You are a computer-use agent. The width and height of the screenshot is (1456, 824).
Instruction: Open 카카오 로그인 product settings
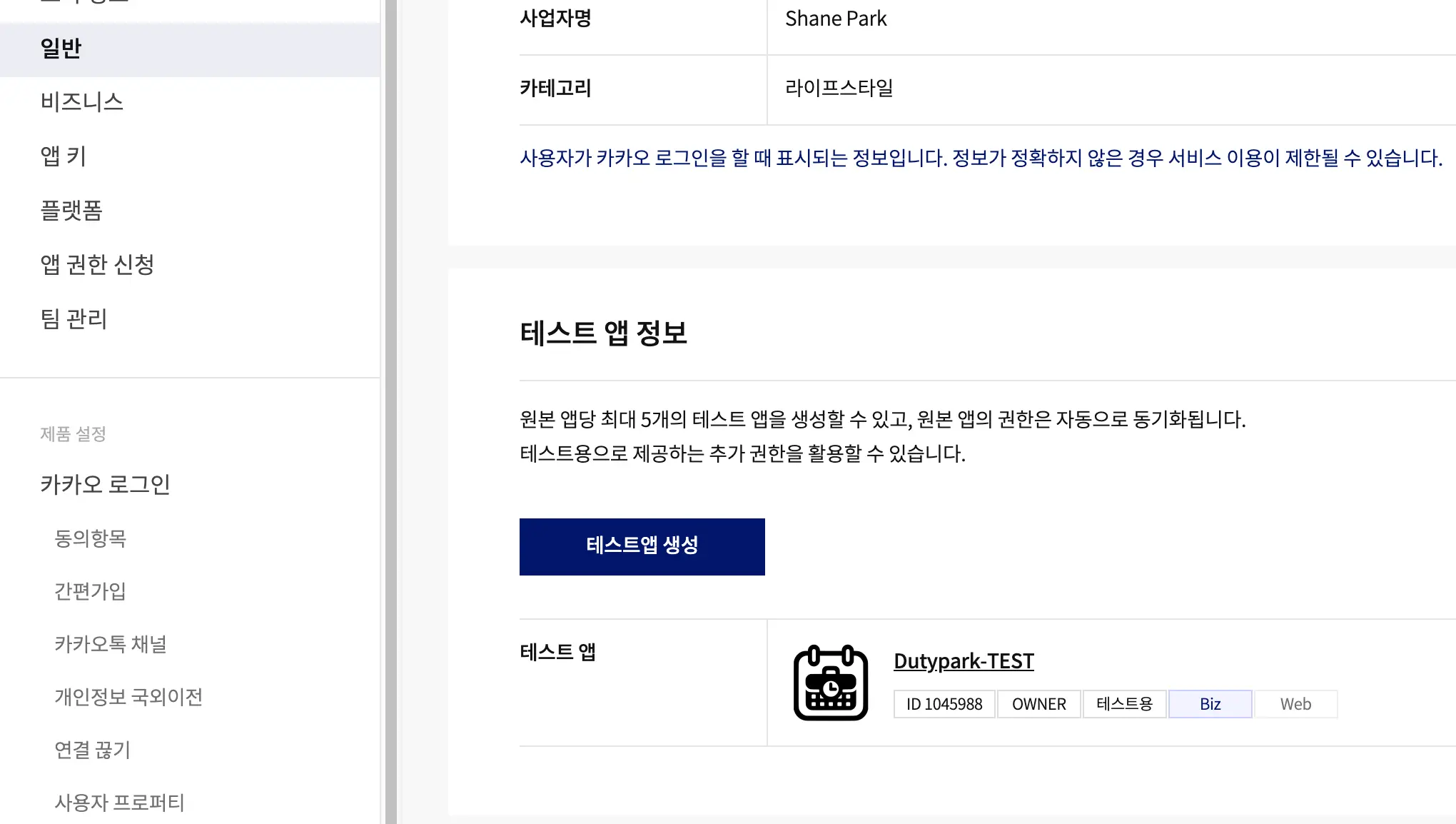(105, 484)
